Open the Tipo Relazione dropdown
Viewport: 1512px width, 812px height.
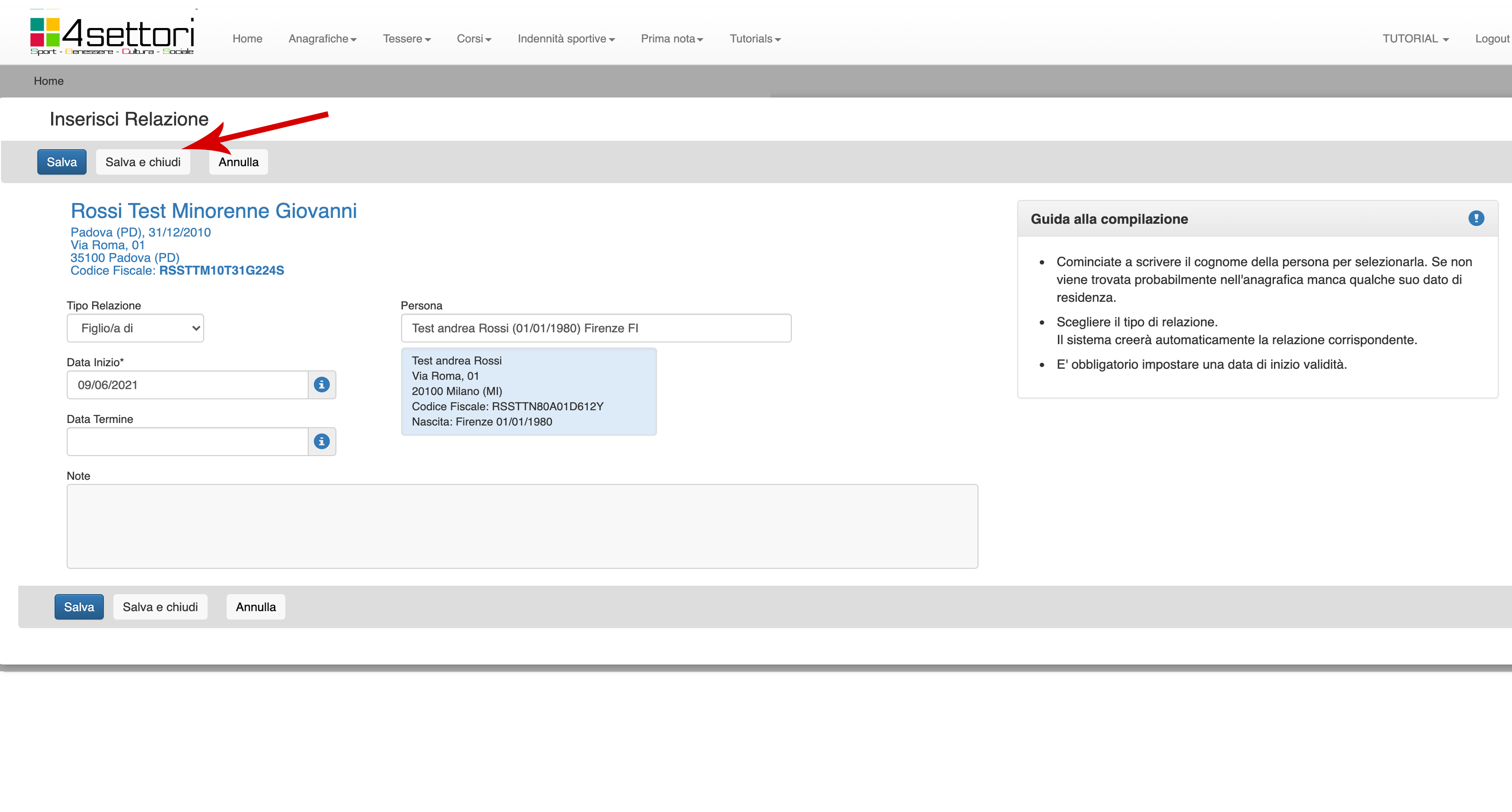pyautogui.click(x=135, y=328)
